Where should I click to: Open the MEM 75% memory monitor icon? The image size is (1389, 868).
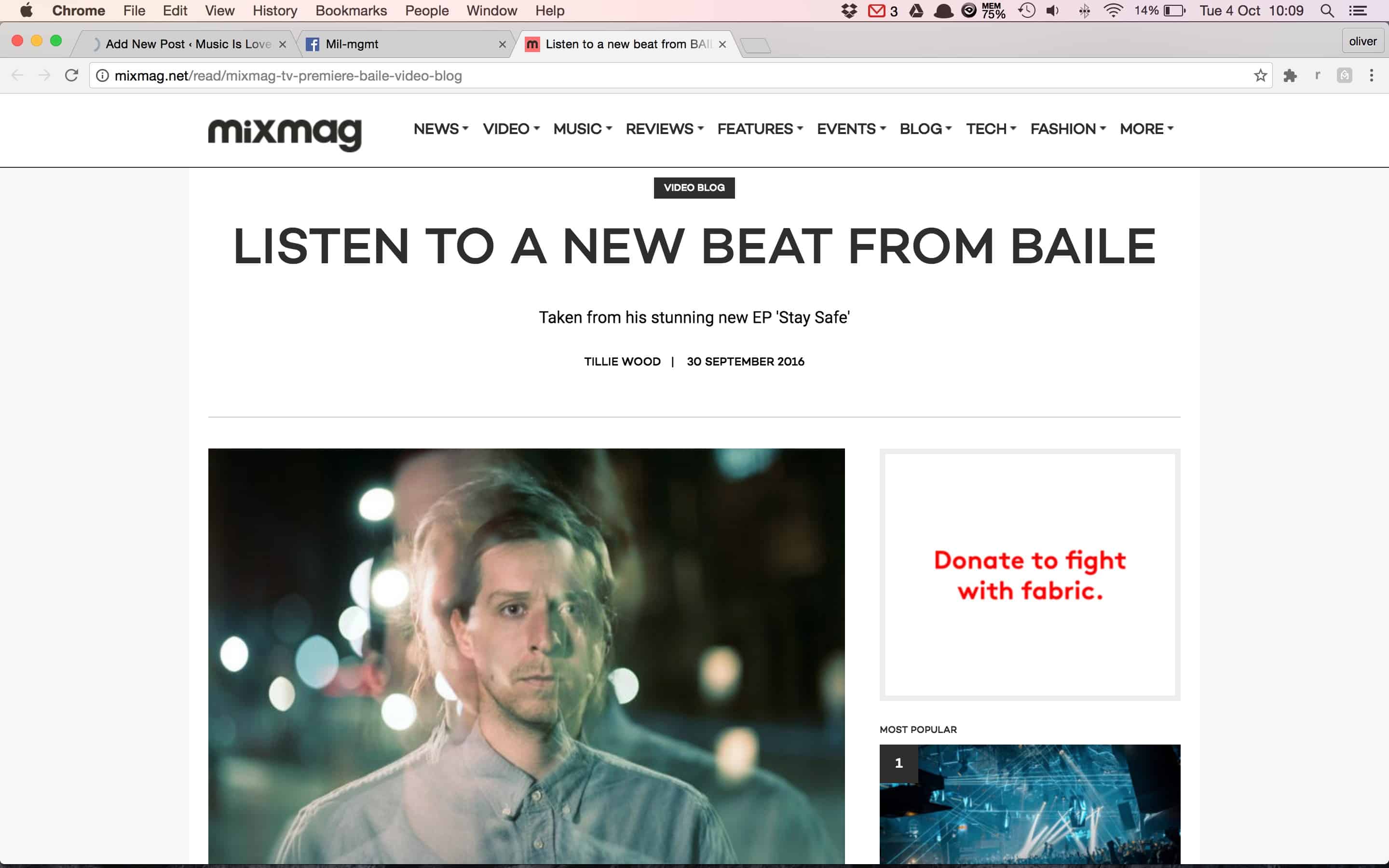coord(993,10)
